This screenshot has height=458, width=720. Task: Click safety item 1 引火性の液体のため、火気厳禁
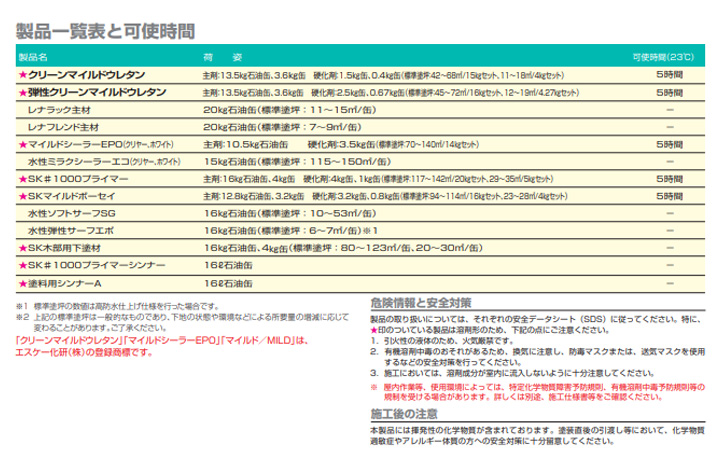pos(442,341)
